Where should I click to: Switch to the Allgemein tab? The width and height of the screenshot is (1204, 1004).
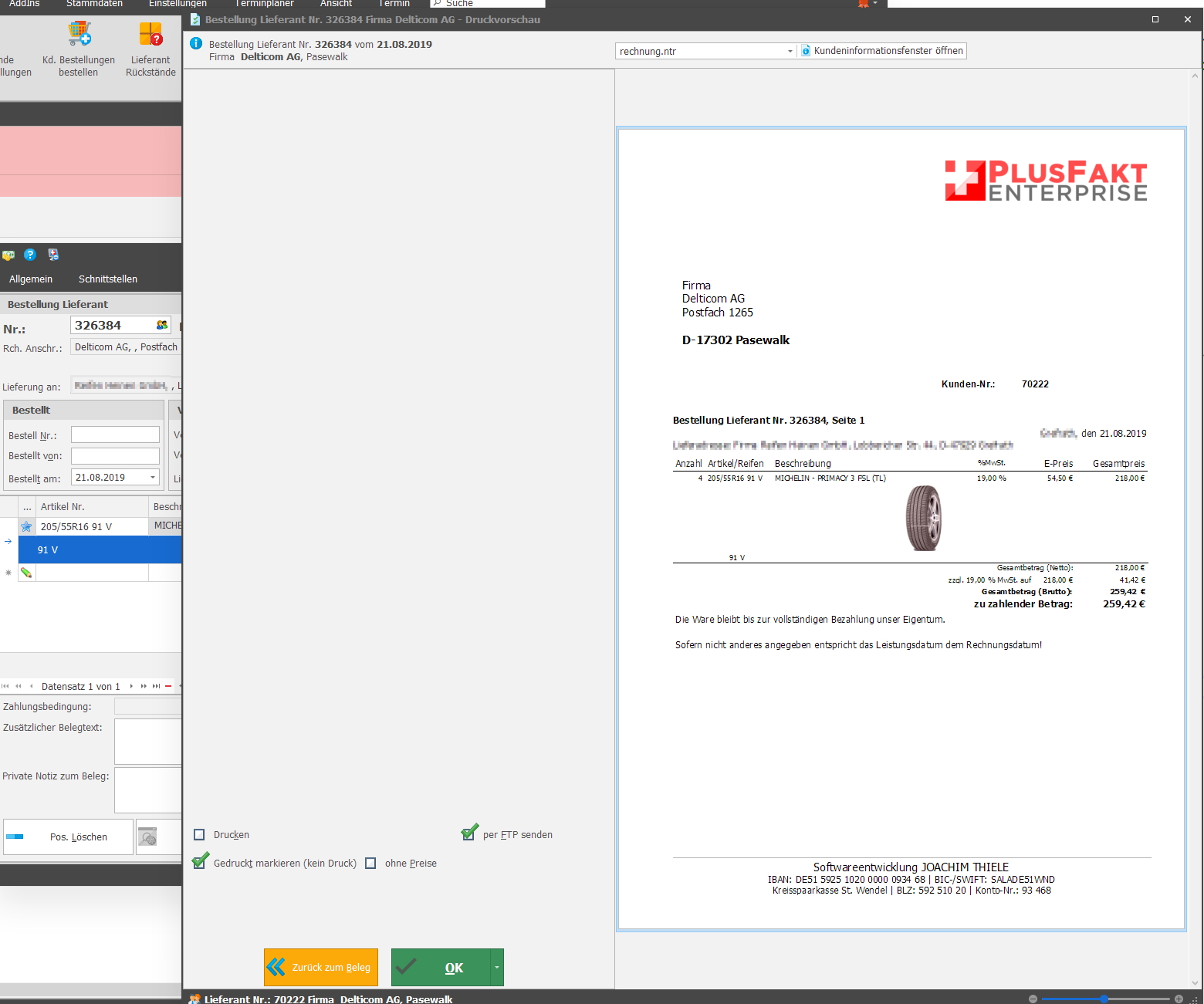tap(31, 279)
